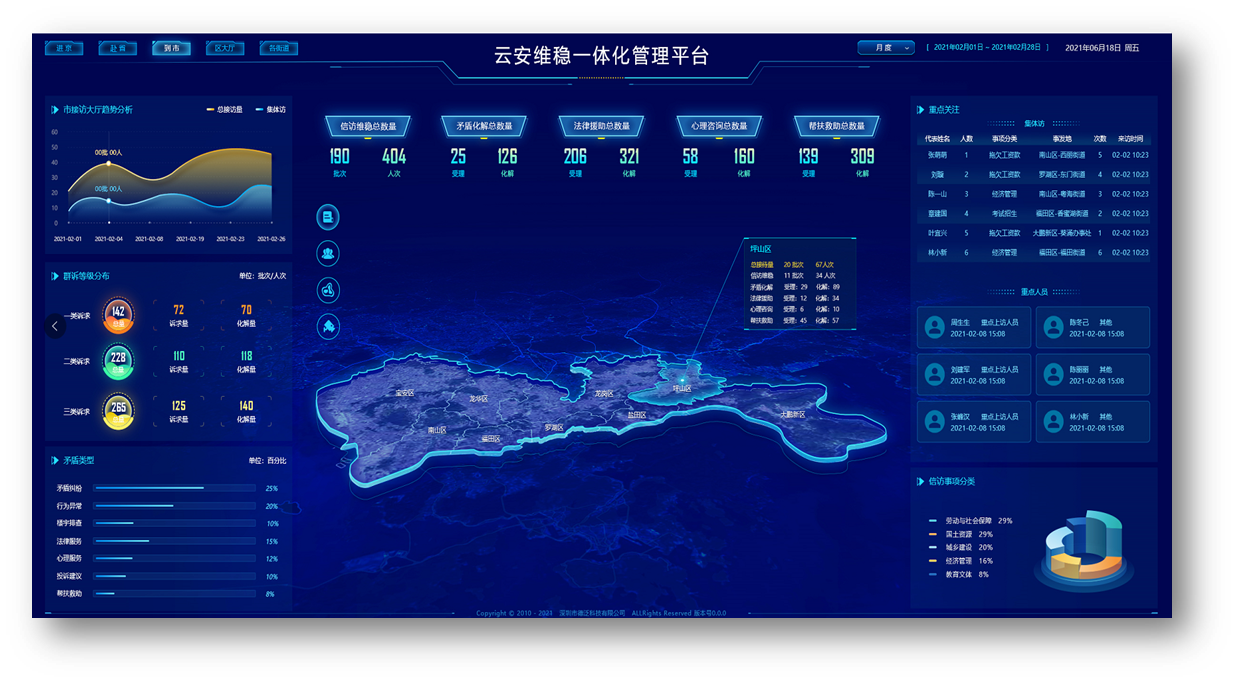Switch to the 进京 tab
Viewport: 1237px width, 683px height.
[64, 48]
